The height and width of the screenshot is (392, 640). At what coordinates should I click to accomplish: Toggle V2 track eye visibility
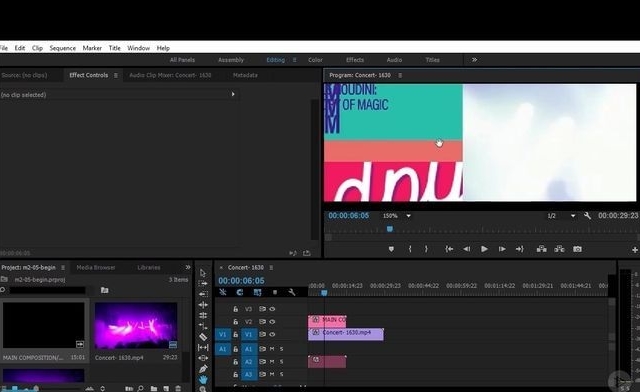pyautogui.click(x=272, y=321)
